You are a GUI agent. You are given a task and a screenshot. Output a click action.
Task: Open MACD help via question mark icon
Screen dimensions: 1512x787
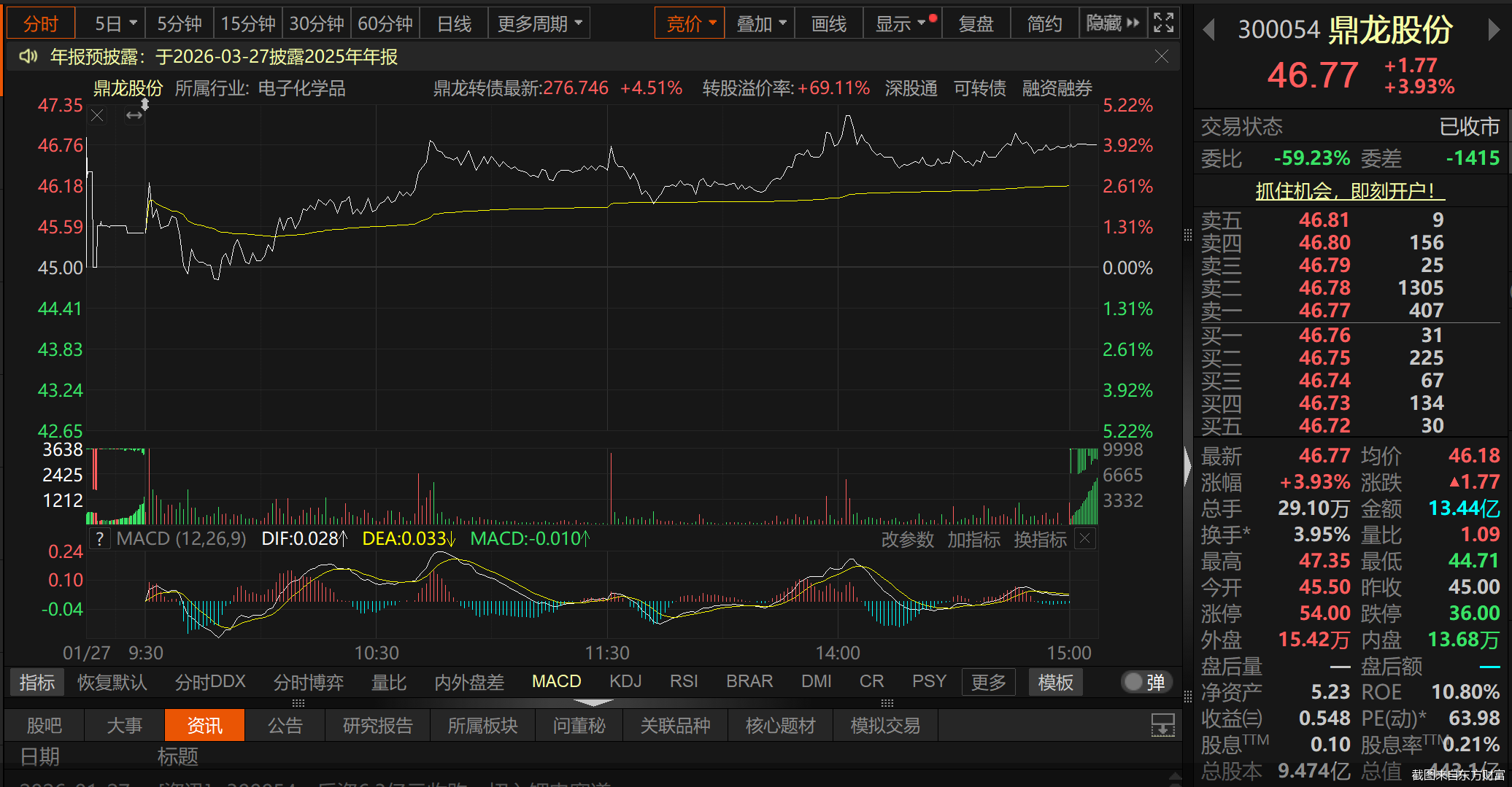pyautogui.click(x=99, y=538)
